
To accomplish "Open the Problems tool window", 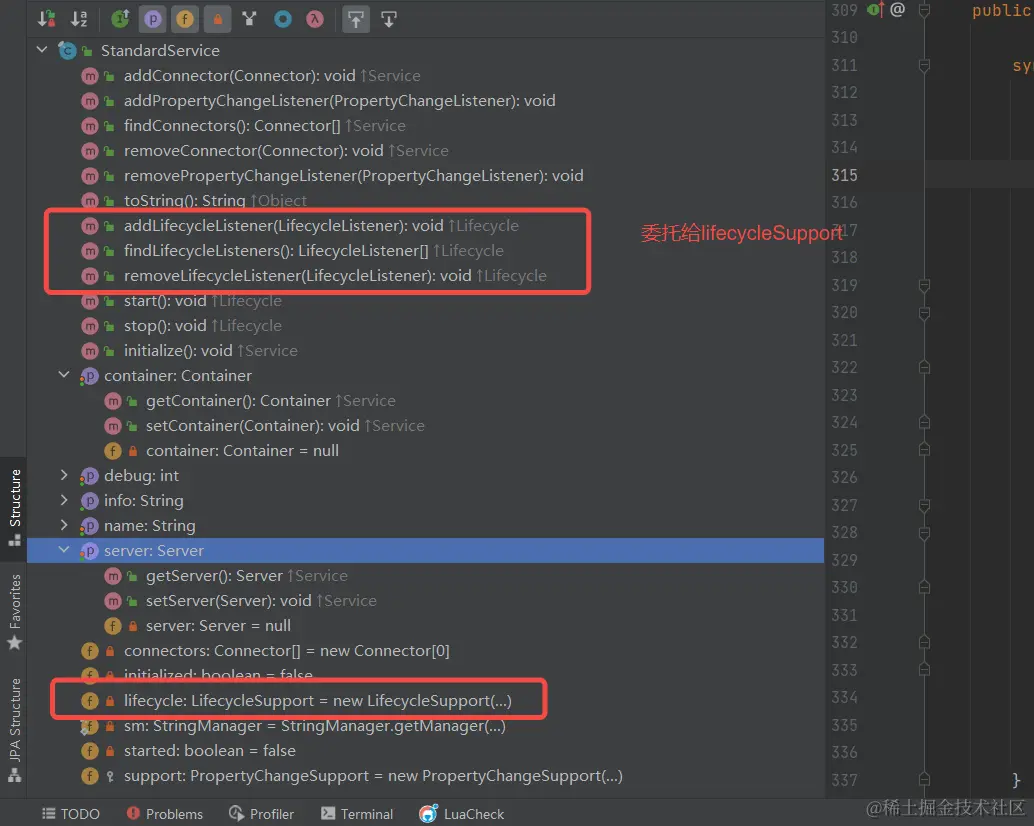I will [165, 814].
